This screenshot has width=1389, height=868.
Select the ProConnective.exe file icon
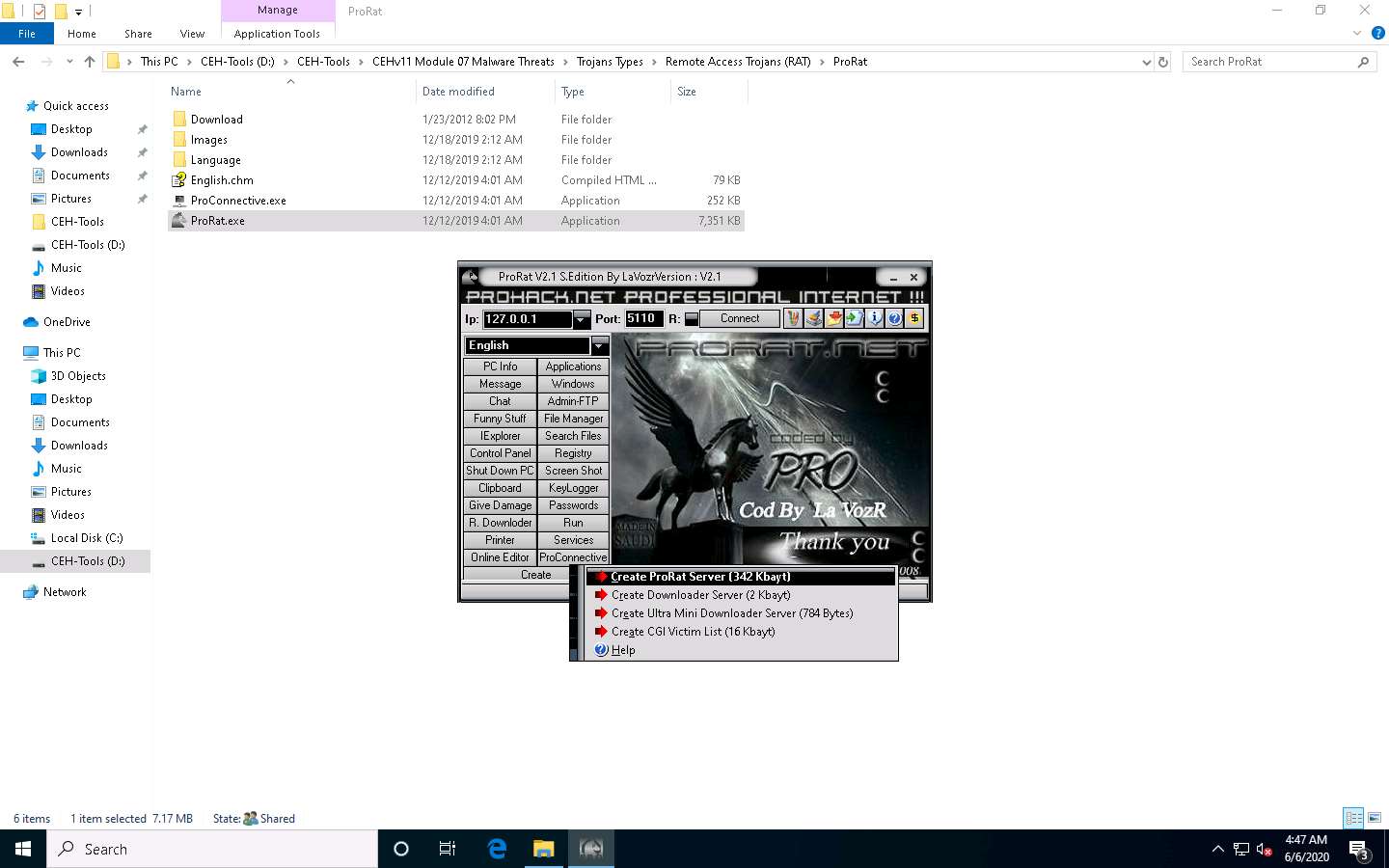pyautogui.click(x=179, y=201)
